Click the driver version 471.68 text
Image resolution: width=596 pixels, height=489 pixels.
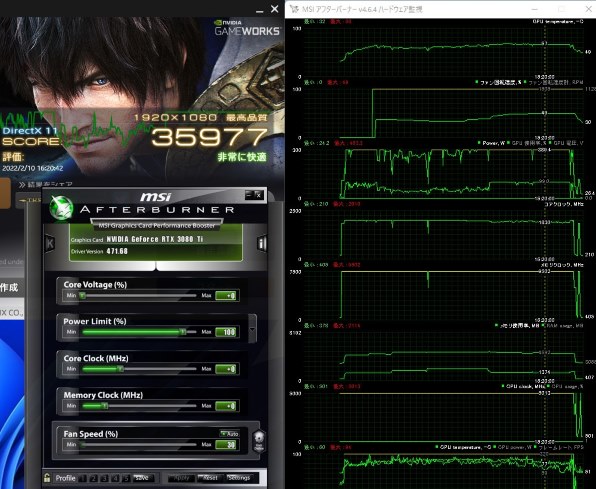click(x=117, y=251)
